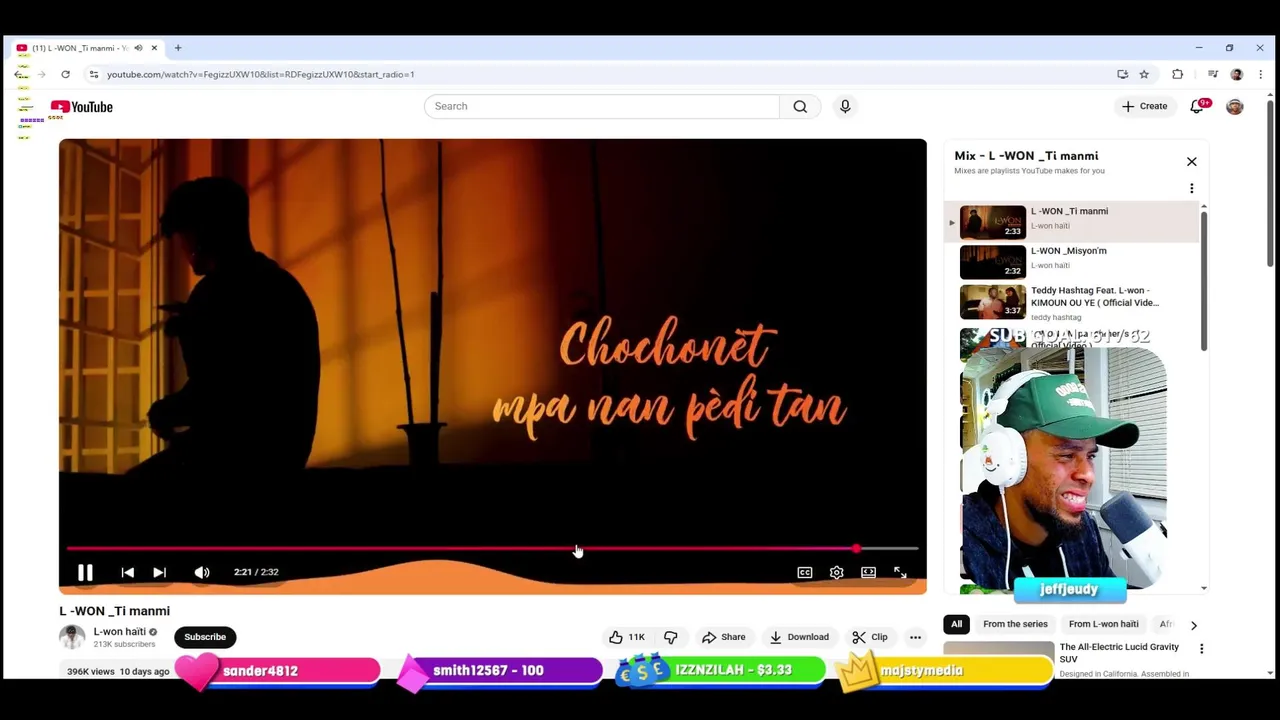Open the L-won haïti channel name link
This screenshot has height=720, width=1280.
pyautogui.click(x=120, y=632)
